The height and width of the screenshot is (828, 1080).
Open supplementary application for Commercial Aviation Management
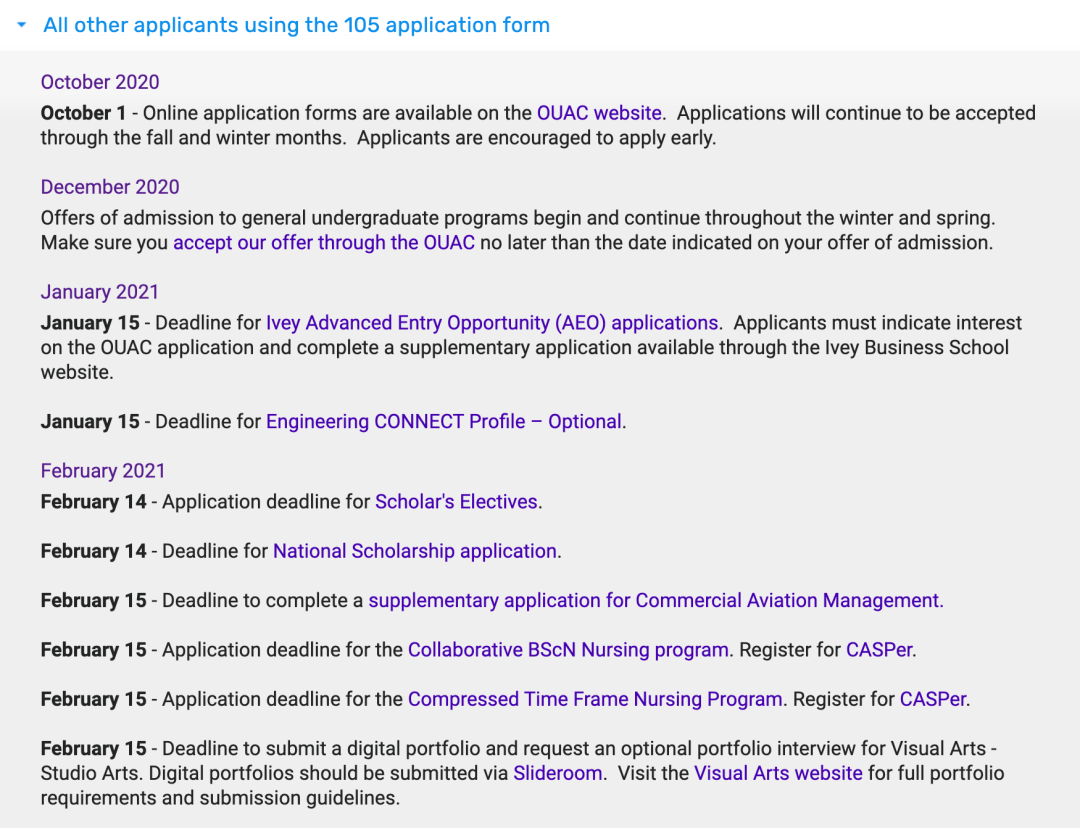(x=656, y=601)
